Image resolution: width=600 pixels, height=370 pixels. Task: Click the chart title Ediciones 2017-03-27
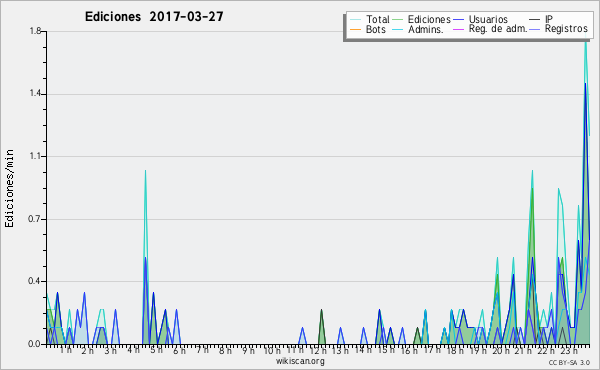[x=154, y=17]
